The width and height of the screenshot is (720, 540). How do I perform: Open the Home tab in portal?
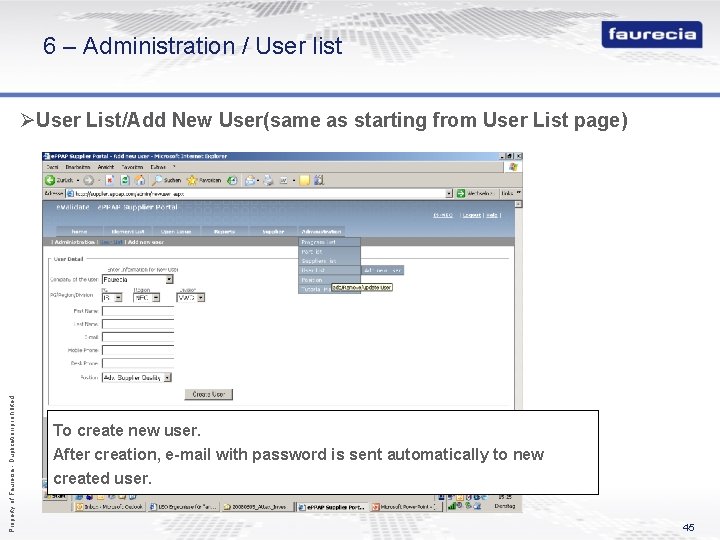pyautogui.click(x=79, y=231)
